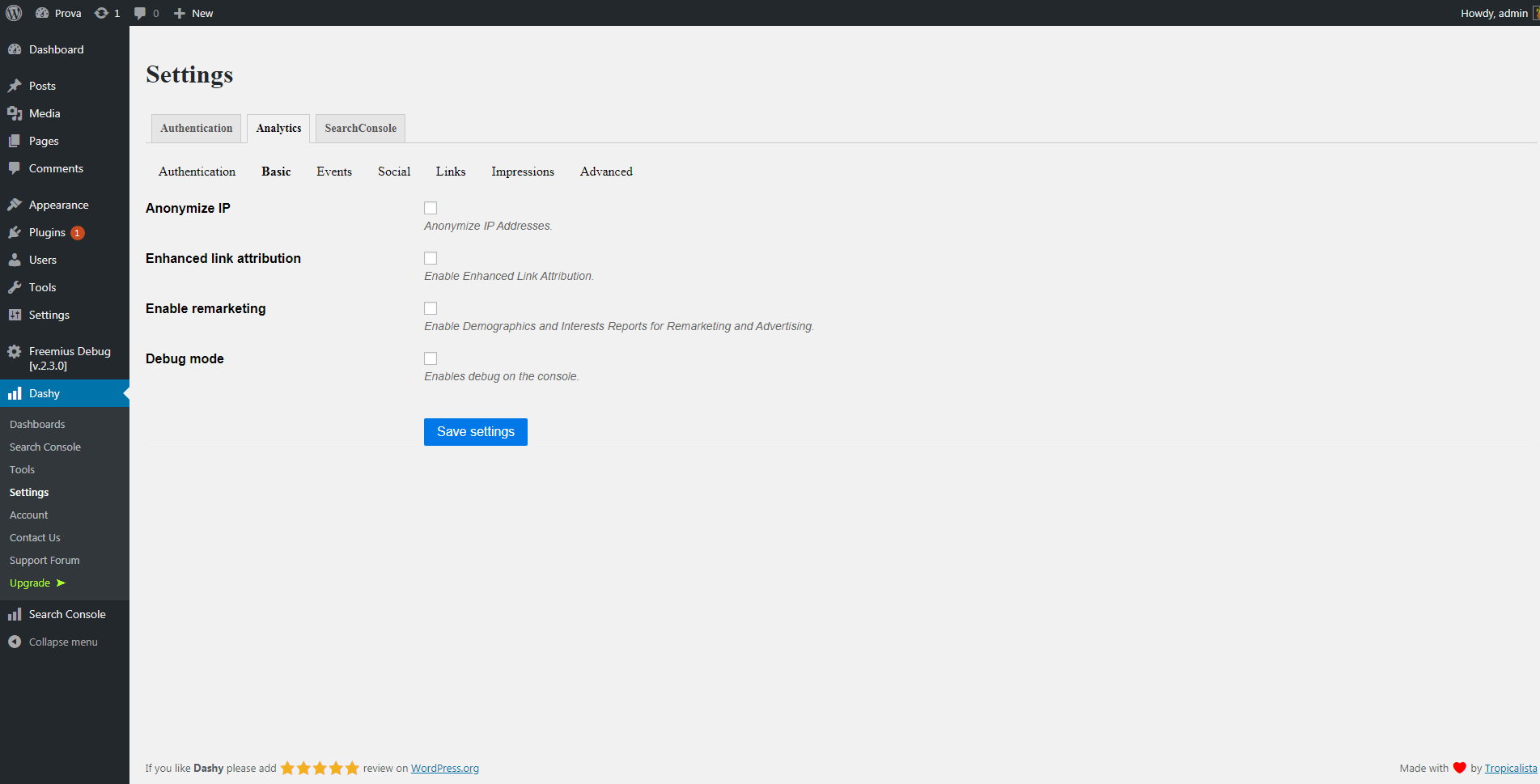This screenshot has width=1540, height=784.
Task: Click the Freemius Debug gear icon
Action: 15,351
